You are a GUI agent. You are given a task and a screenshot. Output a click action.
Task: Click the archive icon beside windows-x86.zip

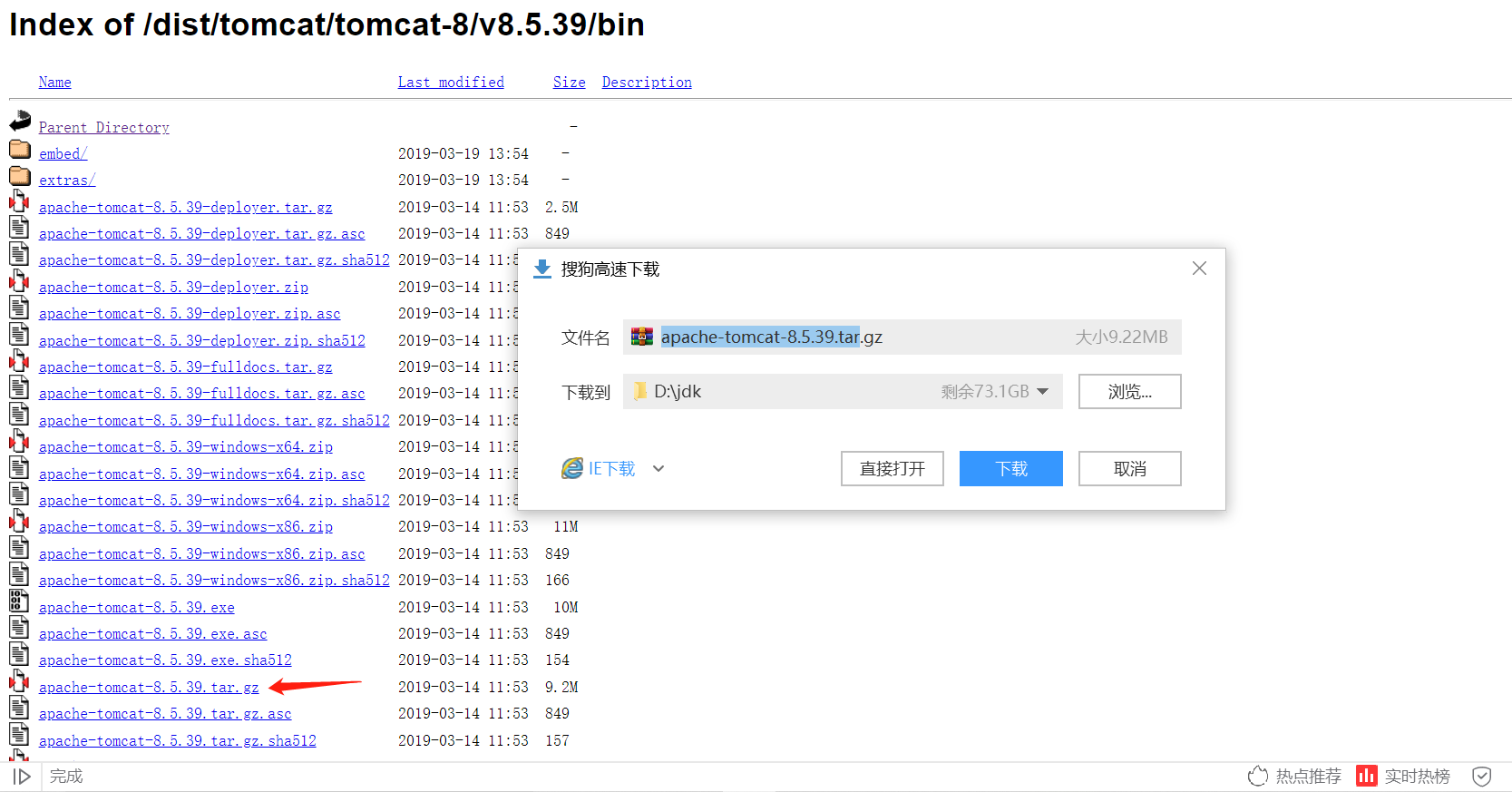pos(19,521)
